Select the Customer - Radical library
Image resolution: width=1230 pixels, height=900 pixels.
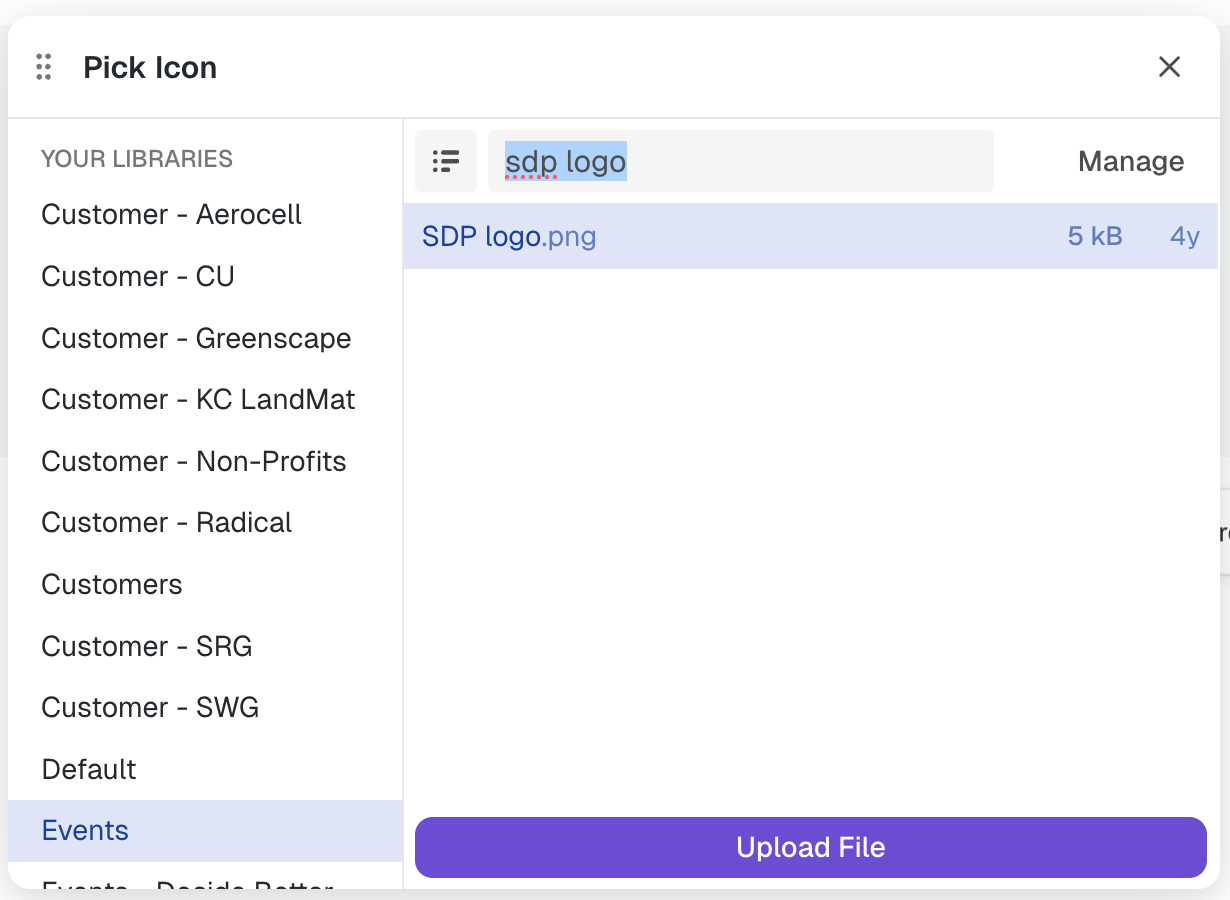click(205, 523)
